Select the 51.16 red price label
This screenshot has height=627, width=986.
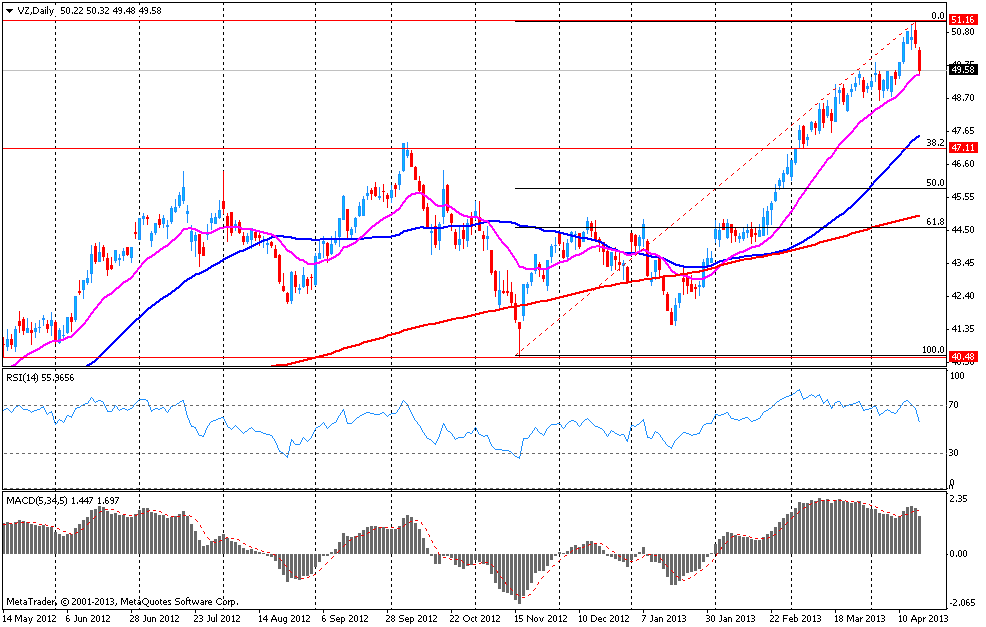click(963, 19)
